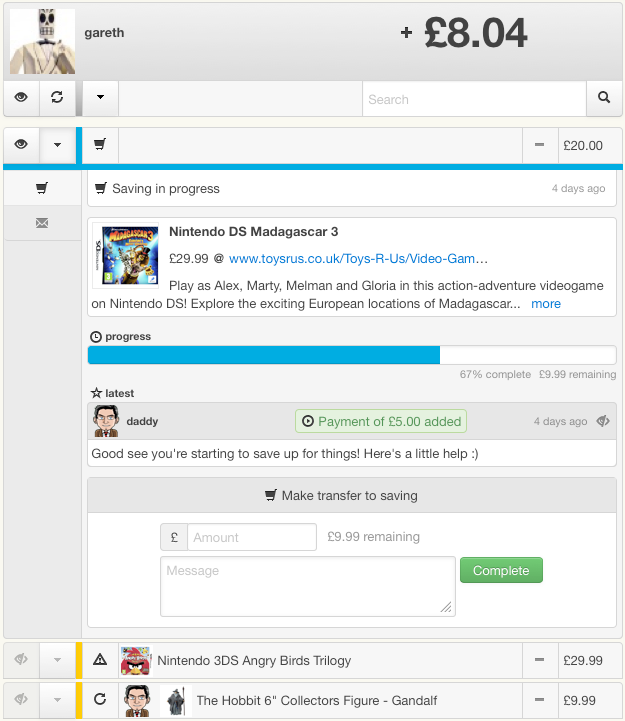Select the cart tab in the left sidebar
The width and height of the screenshot is (625, 721).
(x=42, y=188)
